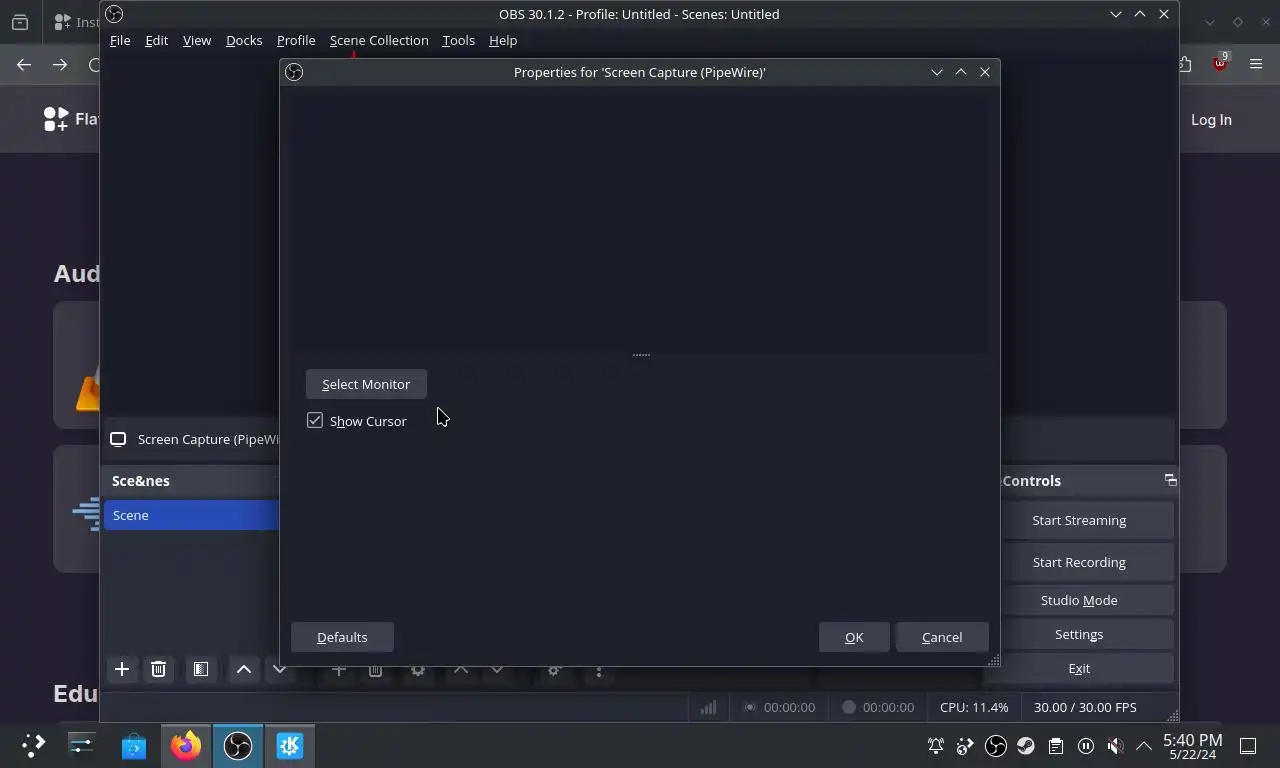Cancel the Screen Capture properties dialog
Image resolution: width=1280 pixels, height=768 pixels.
click(x=942, y=637)
